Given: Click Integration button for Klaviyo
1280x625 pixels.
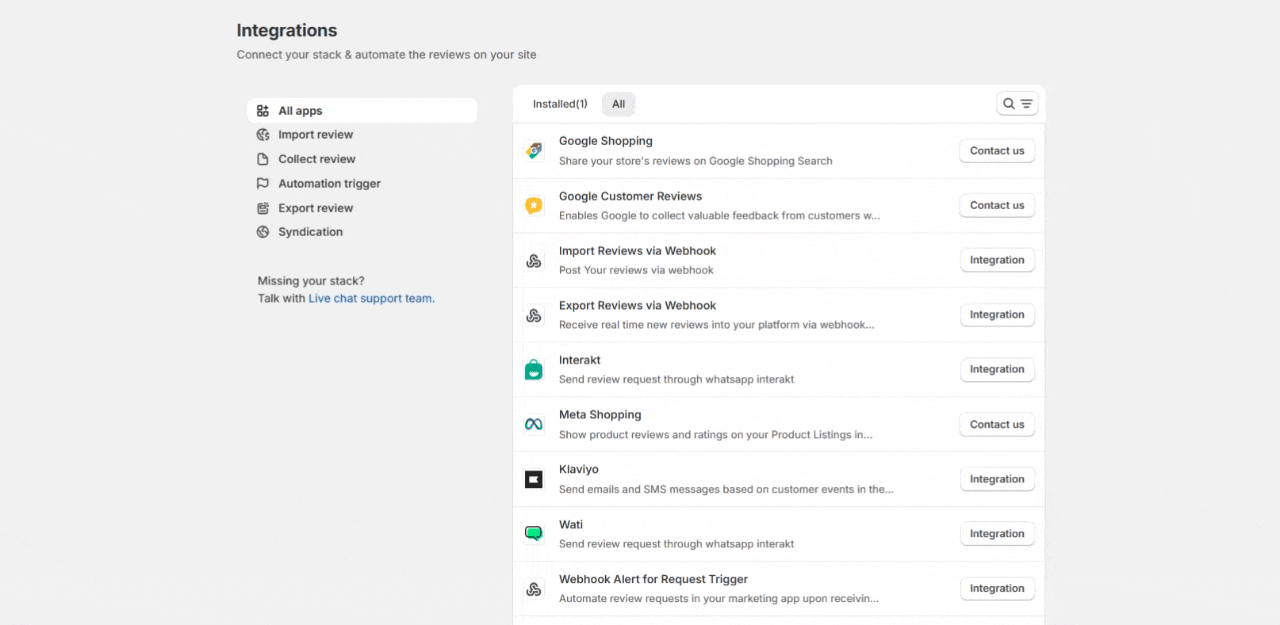Looking at the screenshot, I should pos(996,479).
